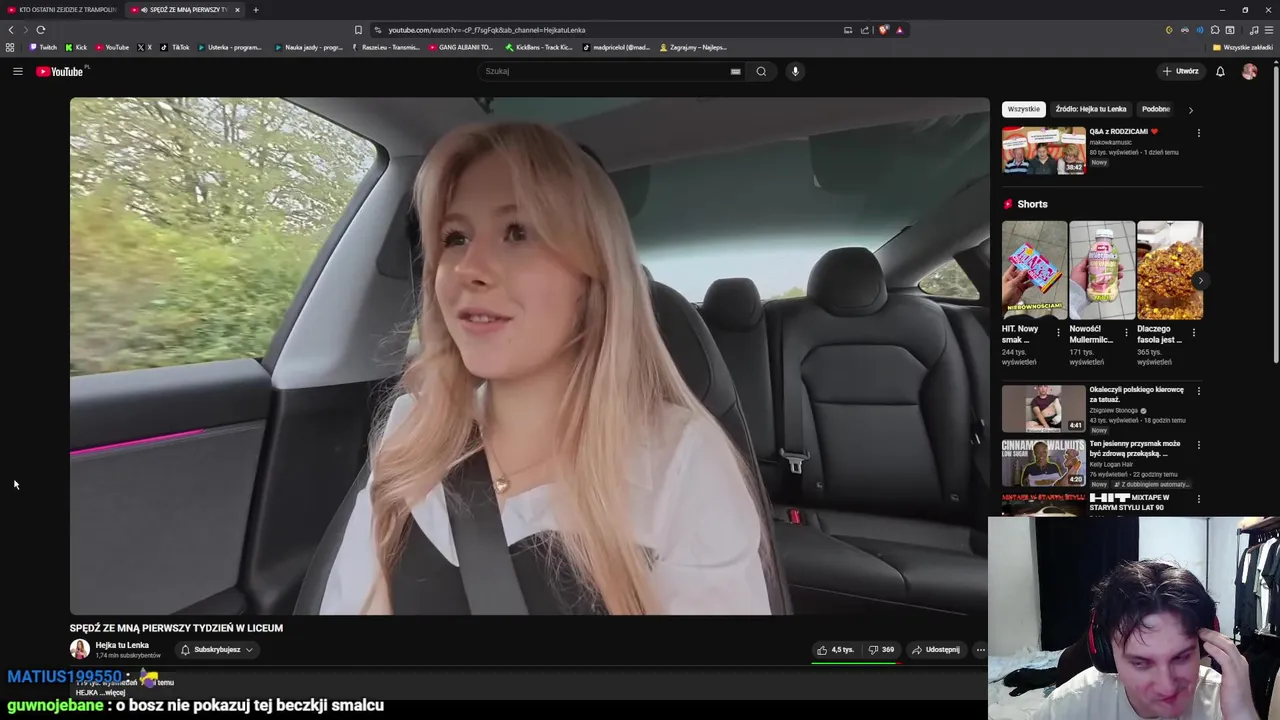Open options for HIT. Nowy smak short
This screenshot has width=1280, height=720.
pos(1058,332)
